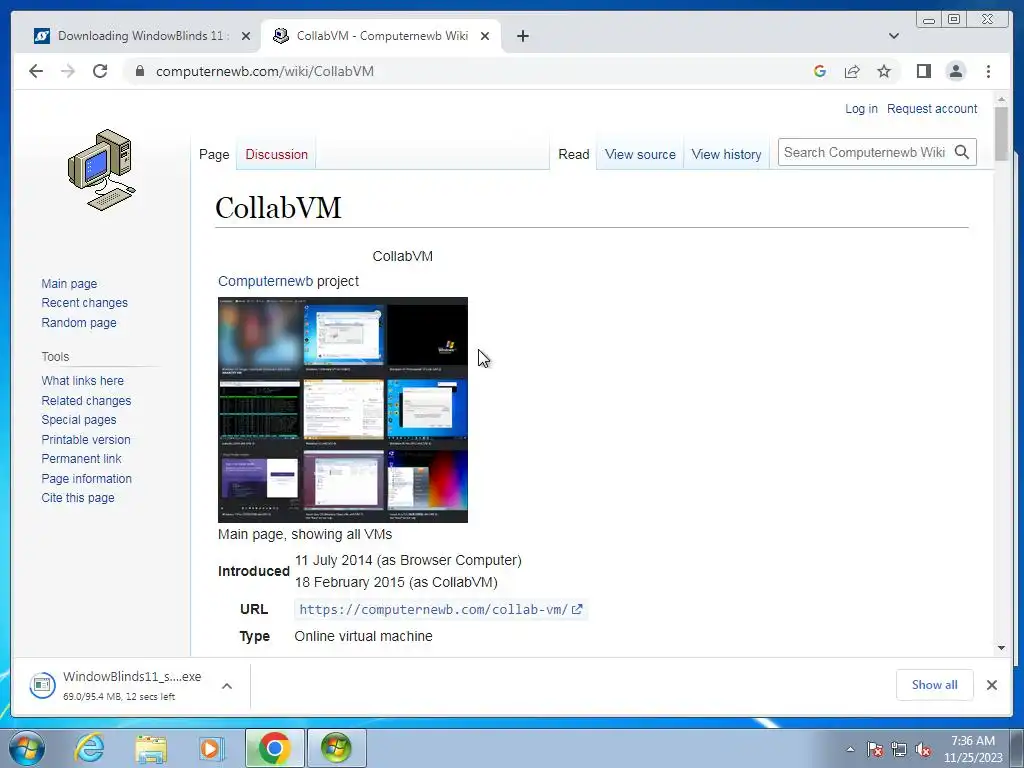
Task: Open What links here
Action: pos(82,381)
